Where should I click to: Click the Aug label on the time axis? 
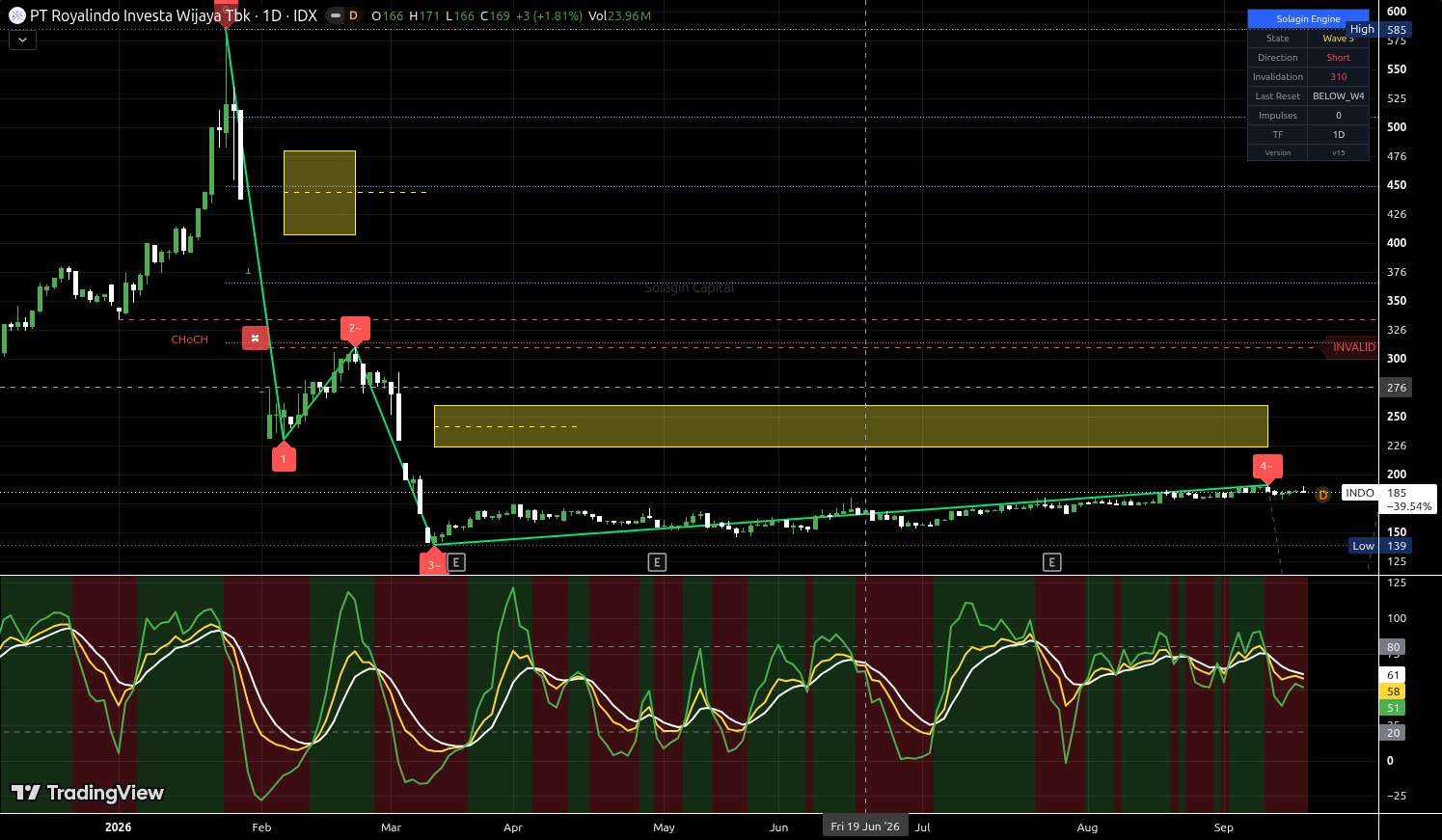[x=1087, y=827]
